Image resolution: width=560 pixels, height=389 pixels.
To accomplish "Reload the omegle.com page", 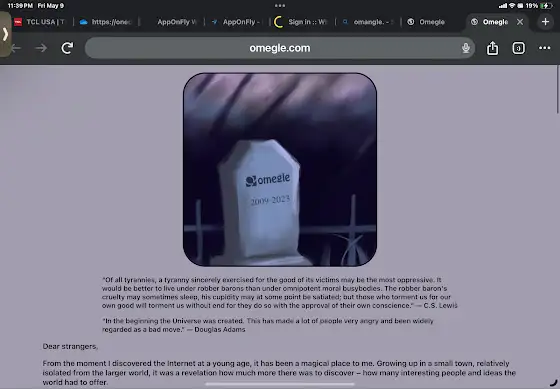I will point(67,48).
